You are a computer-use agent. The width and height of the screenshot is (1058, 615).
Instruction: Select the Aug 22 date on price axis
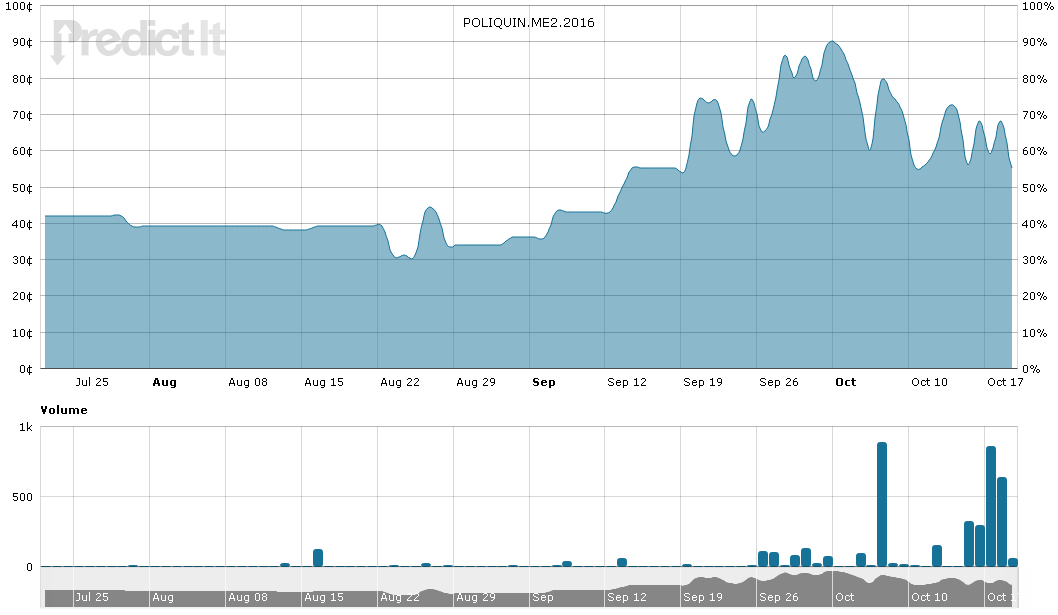[x=399, y=382]
